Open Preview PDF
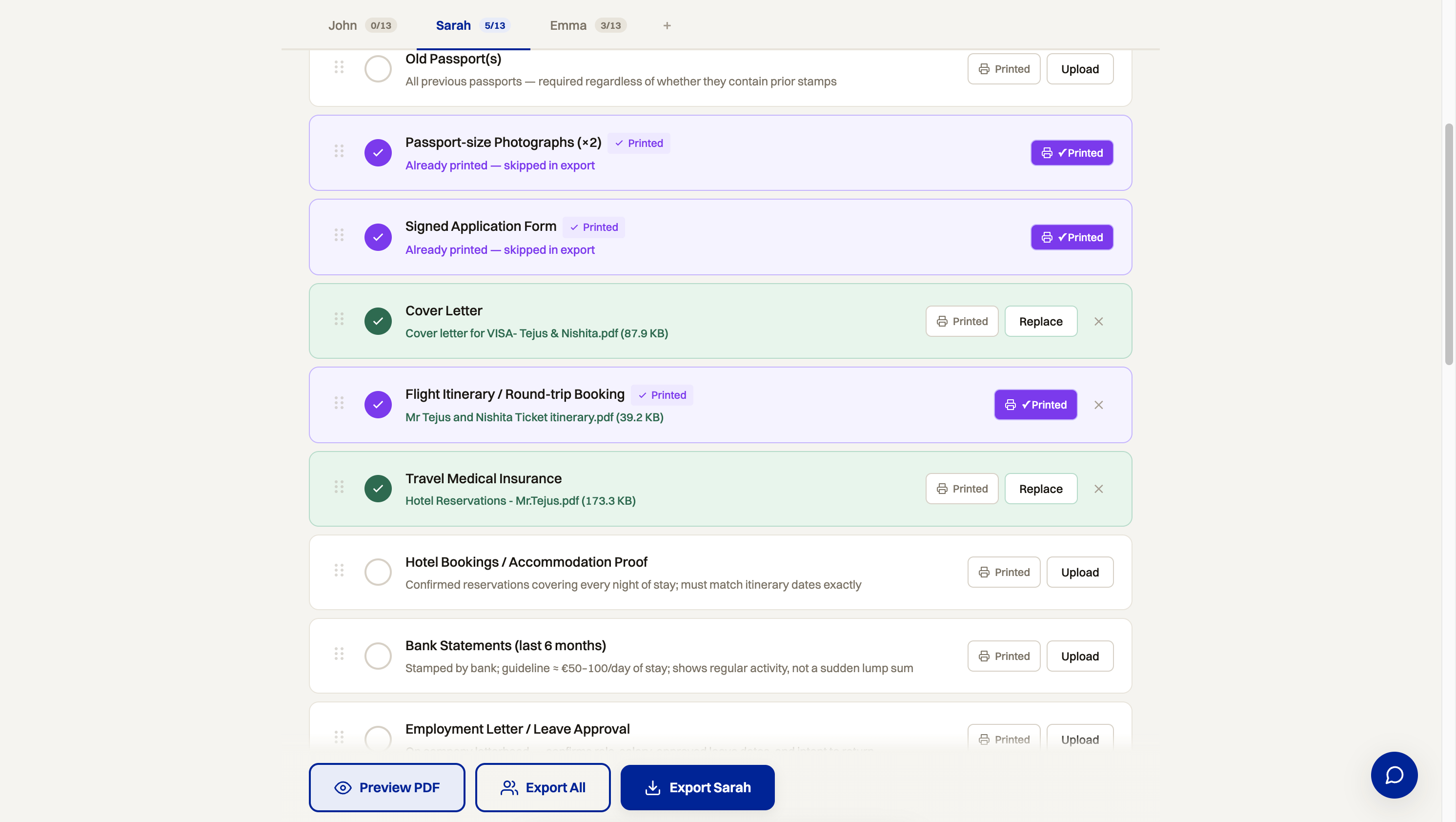Viewport: 1456px width, 822px height. 386,787
